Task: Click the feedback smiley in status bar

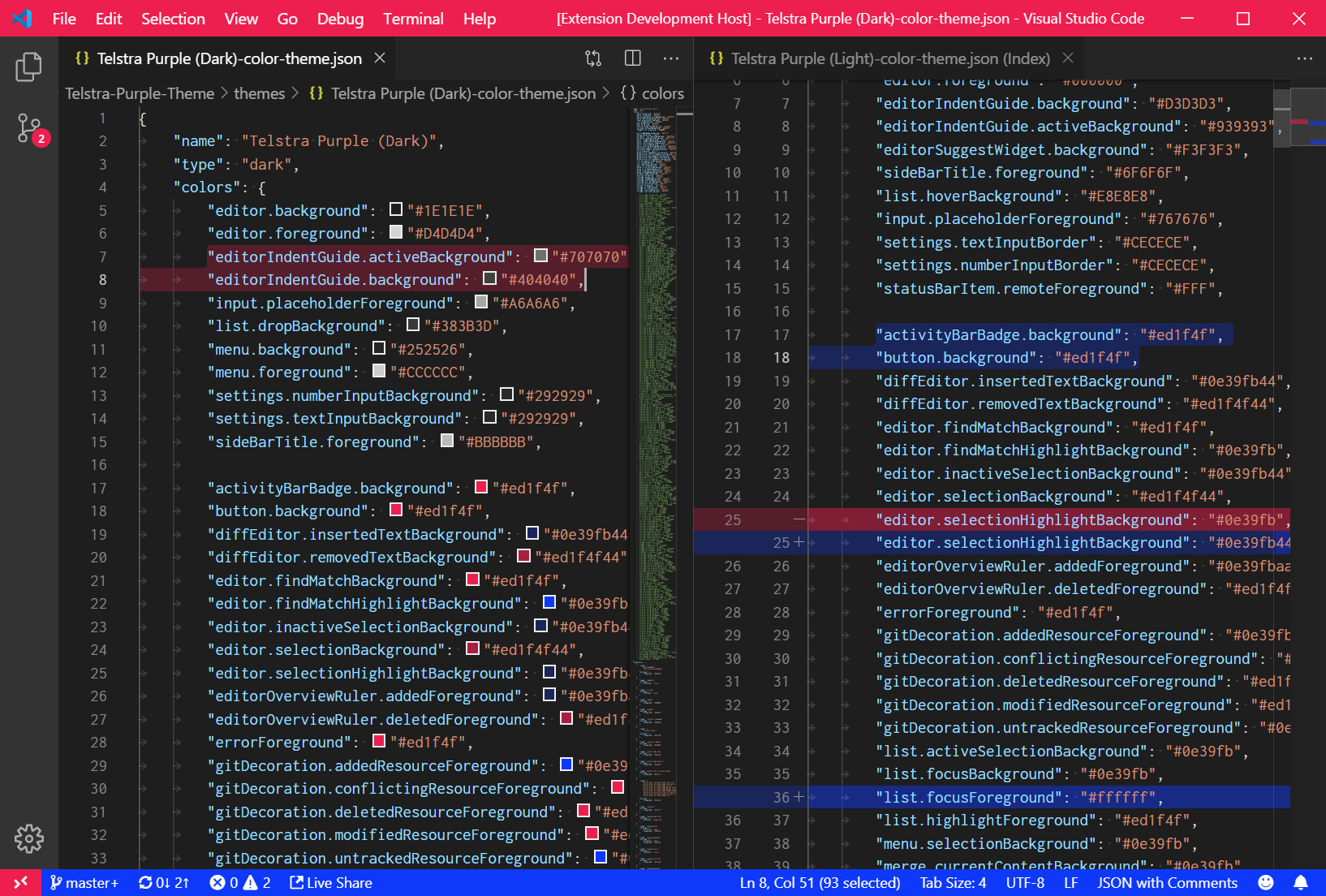Action: (1266, 883)
